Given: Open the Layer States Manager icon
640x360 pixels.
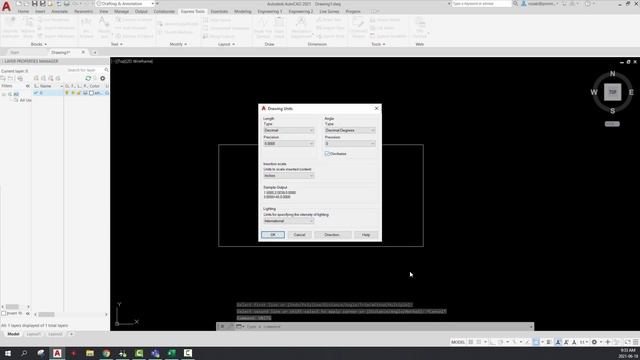Looking at the screenshot, I should coord(20,78).
